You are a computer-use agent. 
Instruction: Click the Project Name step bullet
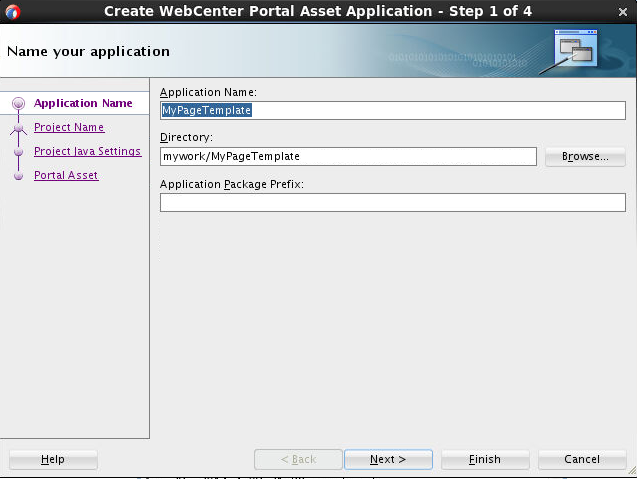click(18, 128)
